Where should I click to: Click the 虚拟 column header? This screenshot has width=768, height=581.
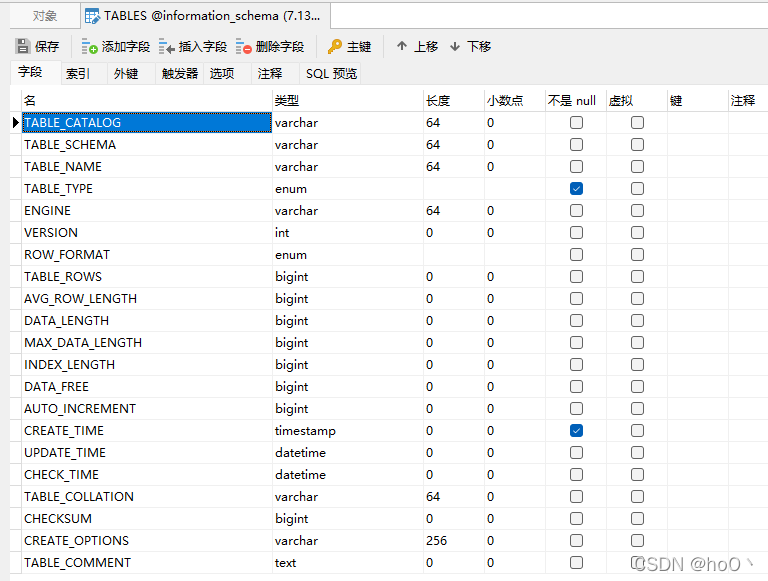[x=637, y=100]
